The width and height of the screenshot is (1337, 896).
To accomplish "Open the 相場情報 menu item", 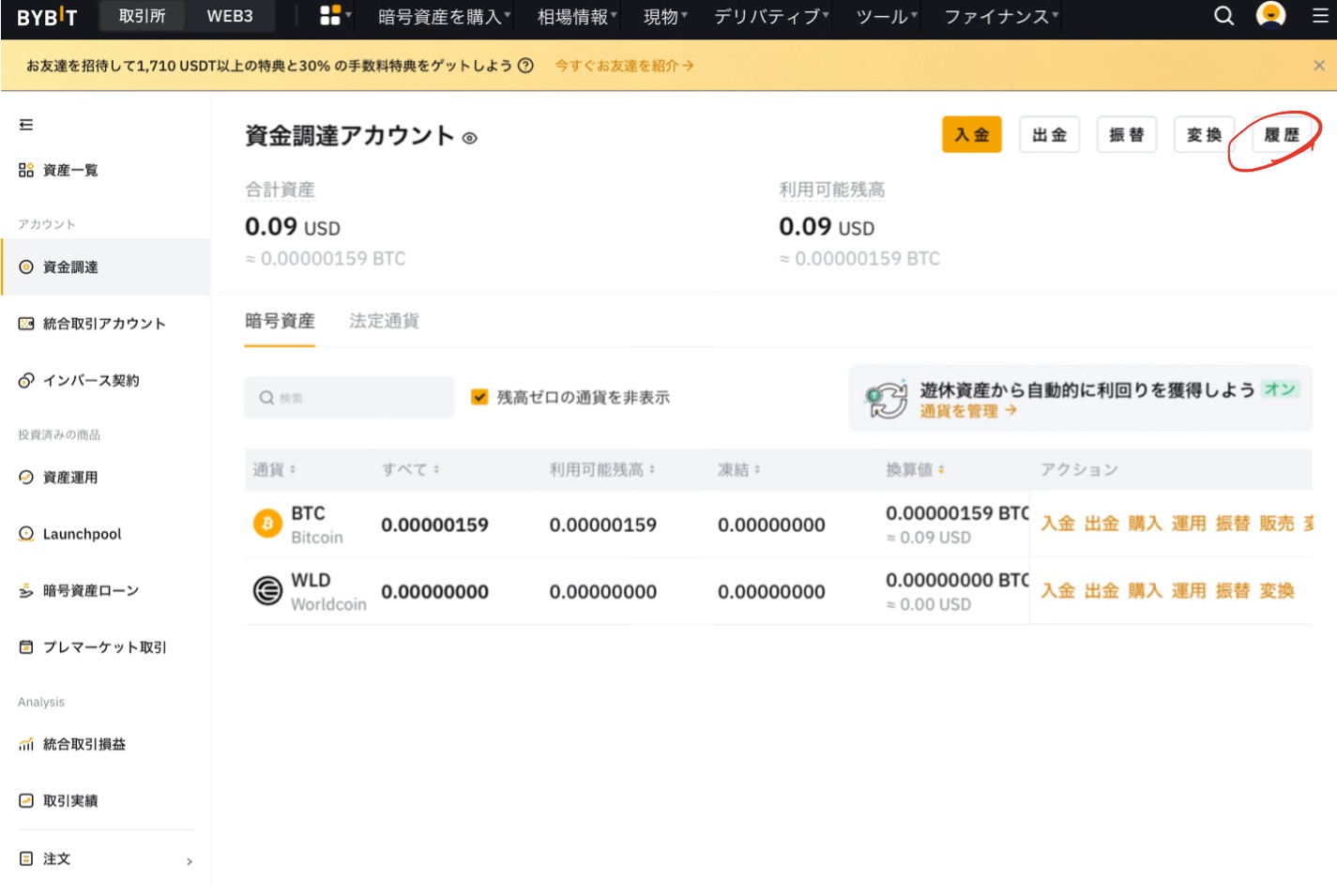I will click(571, 16).
